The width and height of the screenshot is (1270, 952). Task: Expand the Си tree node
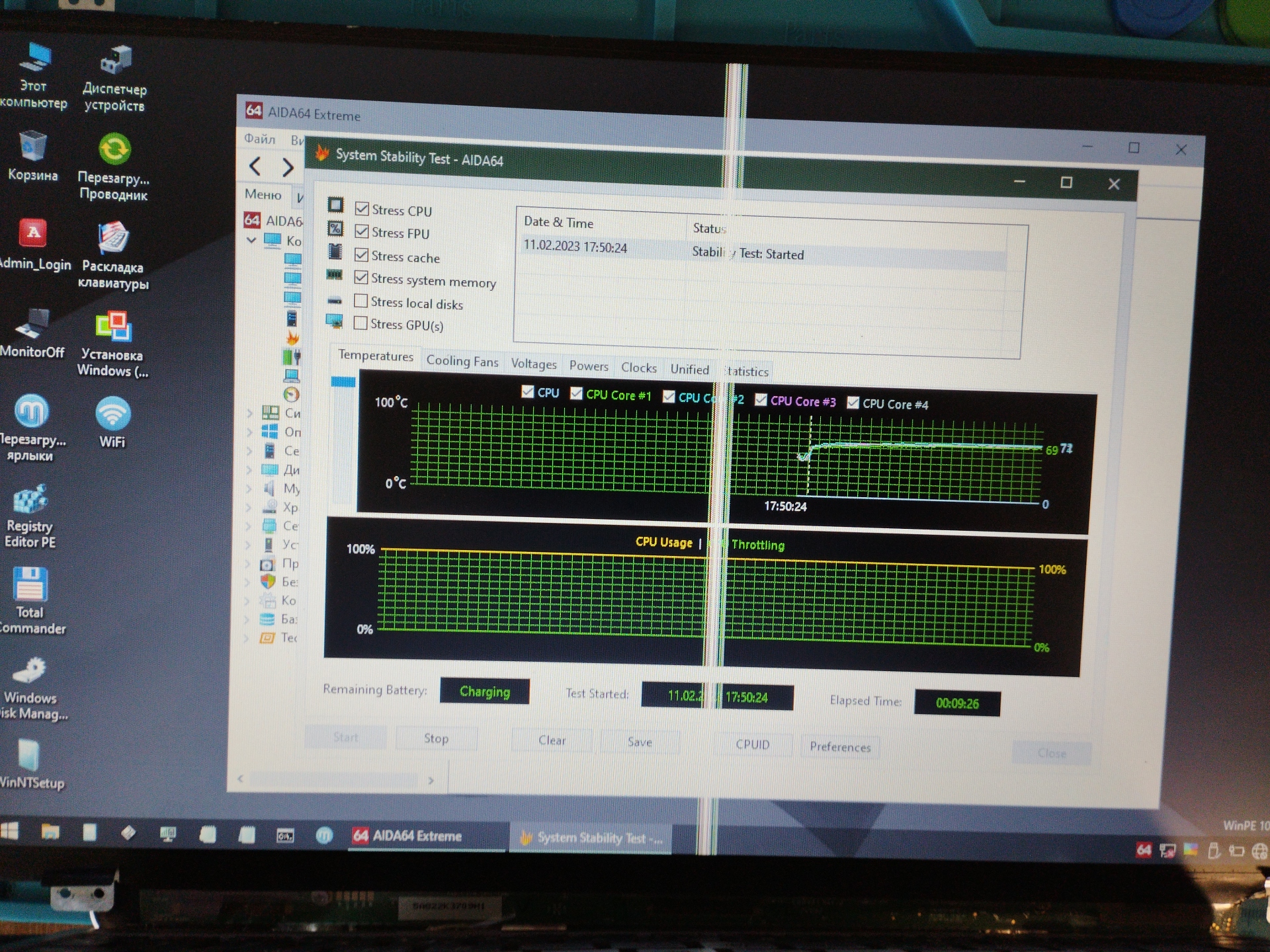250,413
